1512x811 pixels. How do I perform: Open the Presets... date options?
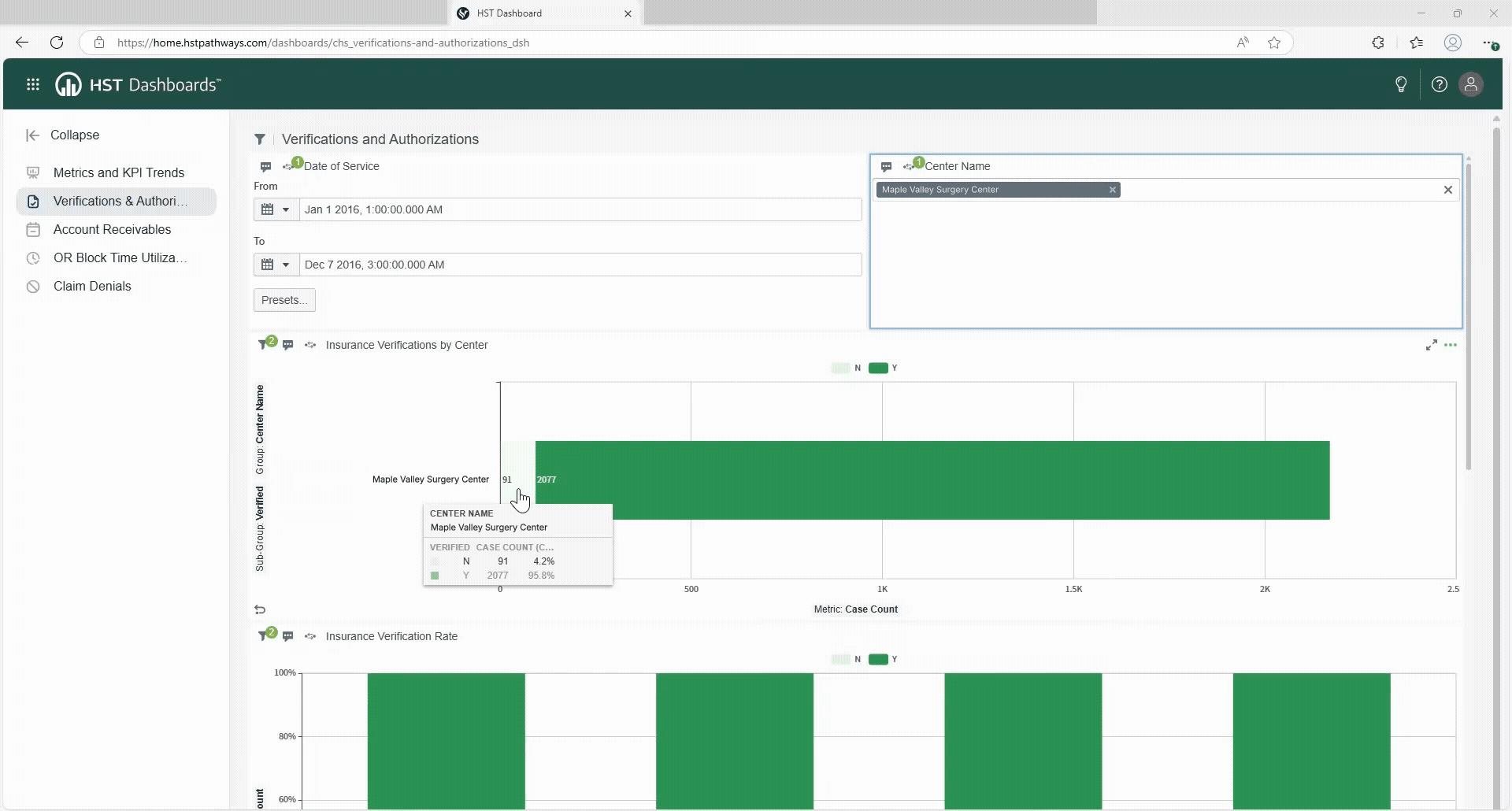pyautogui.click(x=284, y=300)
